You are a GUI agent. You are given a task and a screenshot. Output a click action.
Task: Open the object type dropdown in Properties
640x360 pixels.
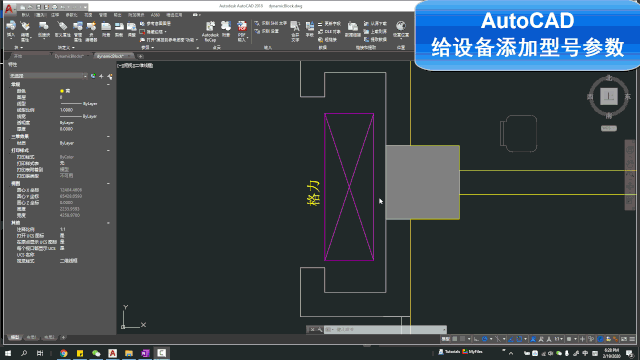pyautogui.click(x=48, y=76)
